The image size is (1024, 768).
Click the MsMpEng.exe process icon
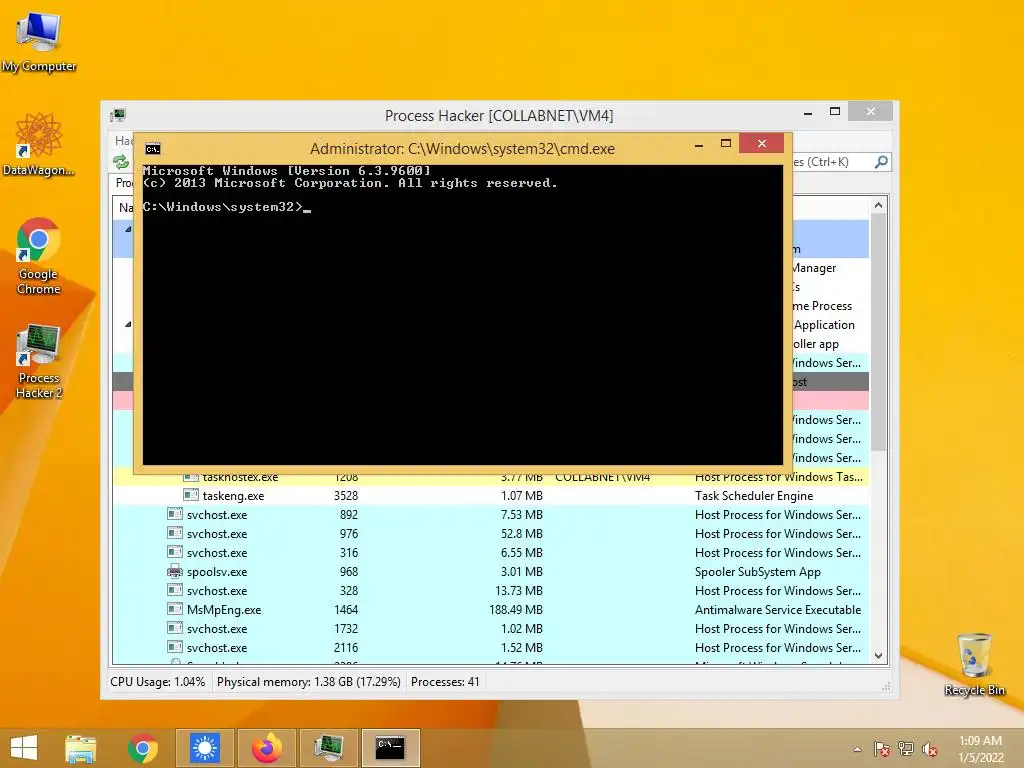click(174, 609)
